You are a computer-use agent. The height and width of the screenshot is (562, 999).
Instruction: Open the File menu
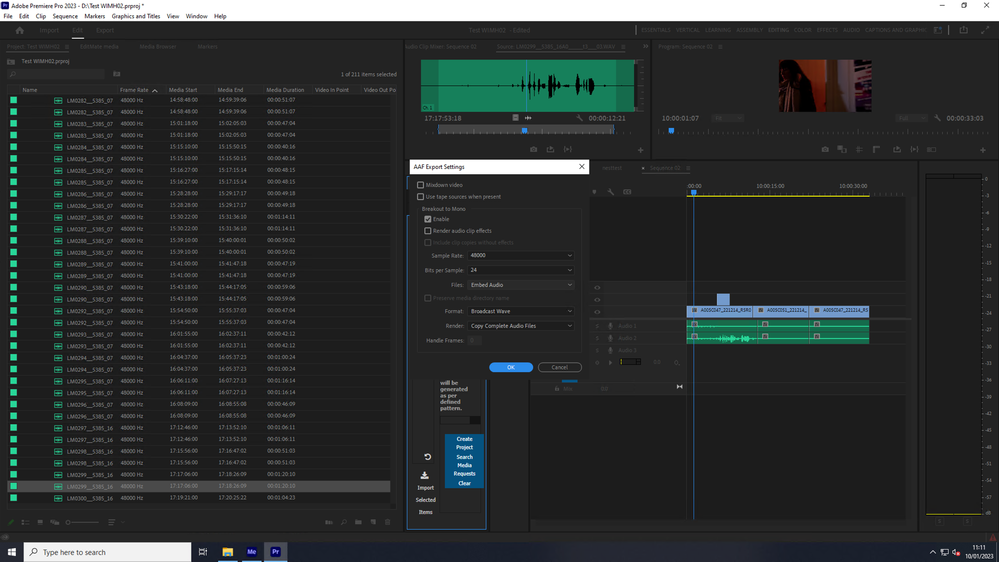(8, 16)
